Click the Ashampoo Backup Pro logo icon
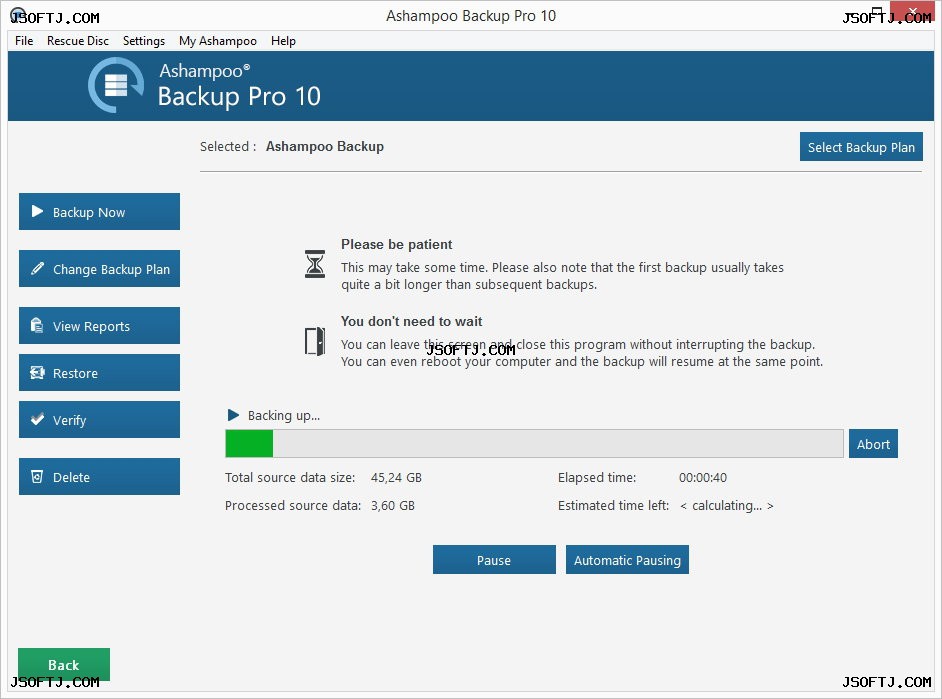Viewport: 942px width, 699px height. (116, 85)
